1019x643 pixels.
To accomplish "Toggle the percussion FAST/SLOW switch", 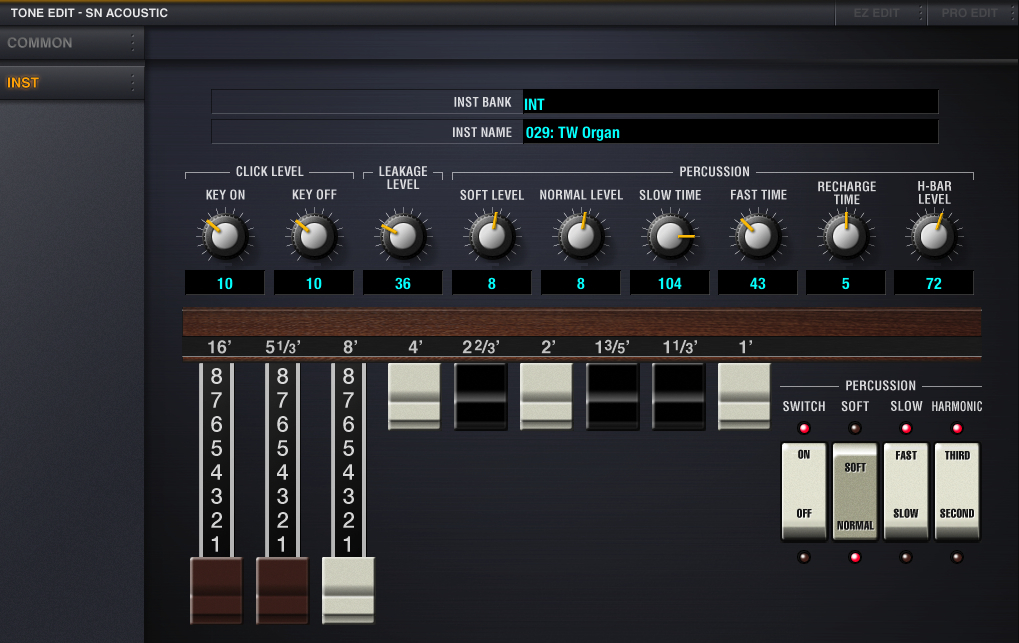I will (906, 492).
